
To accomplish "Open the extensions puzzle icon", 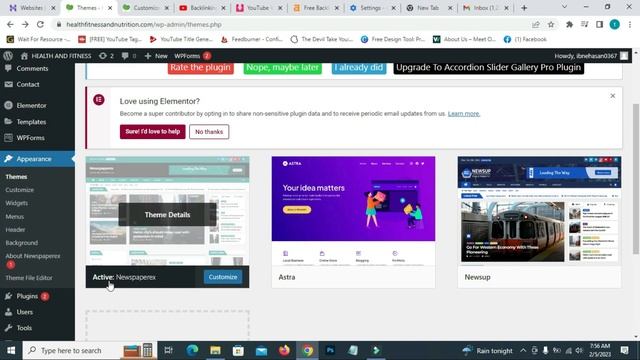I will [x=569, y=24].
